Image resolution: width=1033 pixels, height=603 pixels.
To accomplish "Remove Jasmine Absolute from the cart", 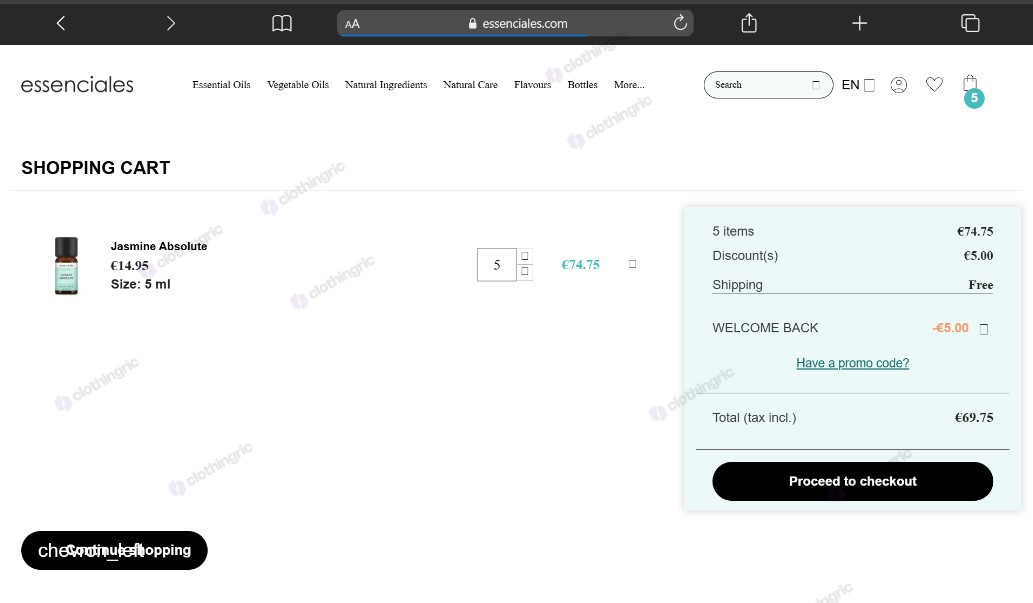I will coord(632,264).
